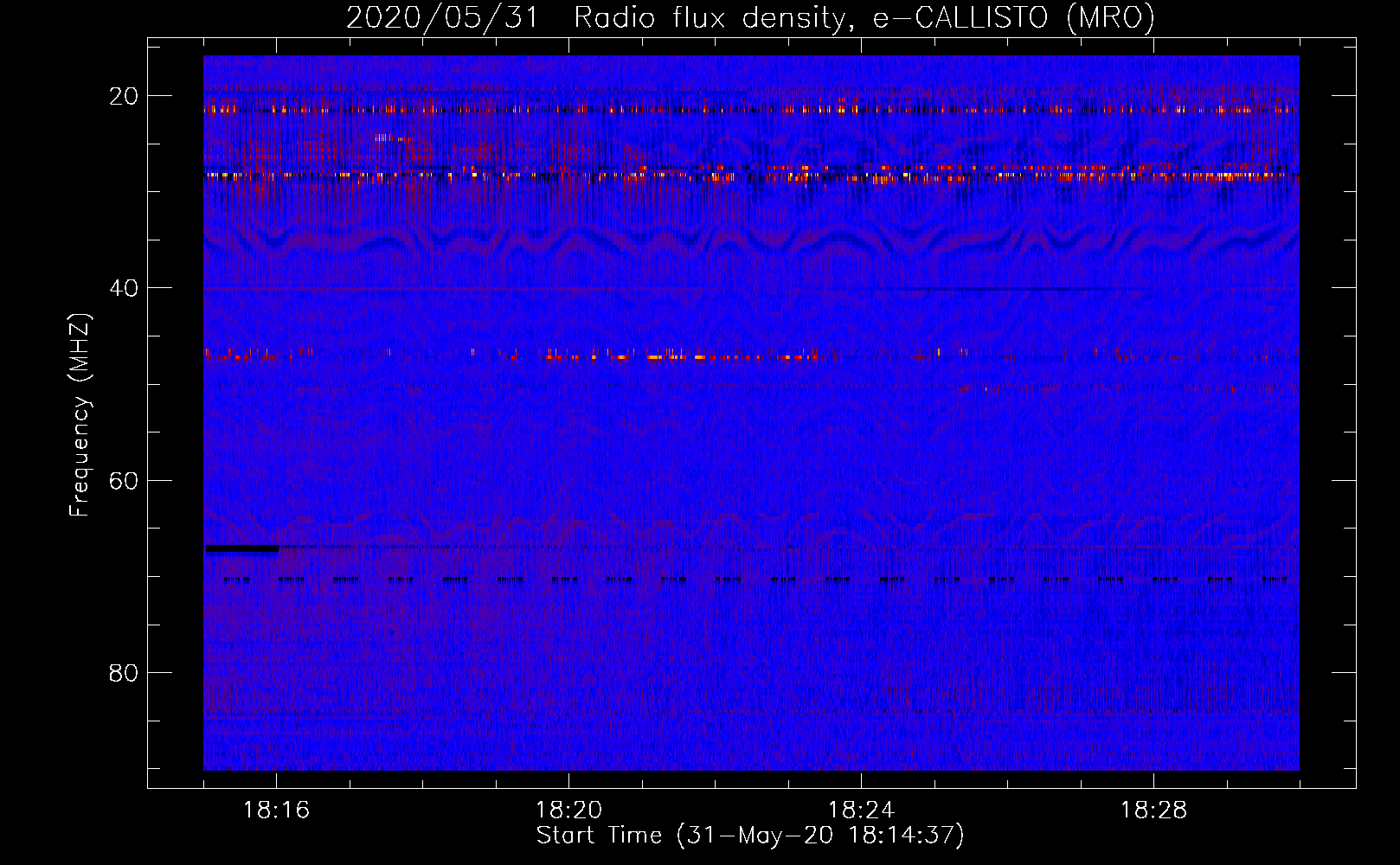The height and width of the screenshot is (865, 1400).
Task: Click the '18:24' time tick label
Action: tap(861, 811)
